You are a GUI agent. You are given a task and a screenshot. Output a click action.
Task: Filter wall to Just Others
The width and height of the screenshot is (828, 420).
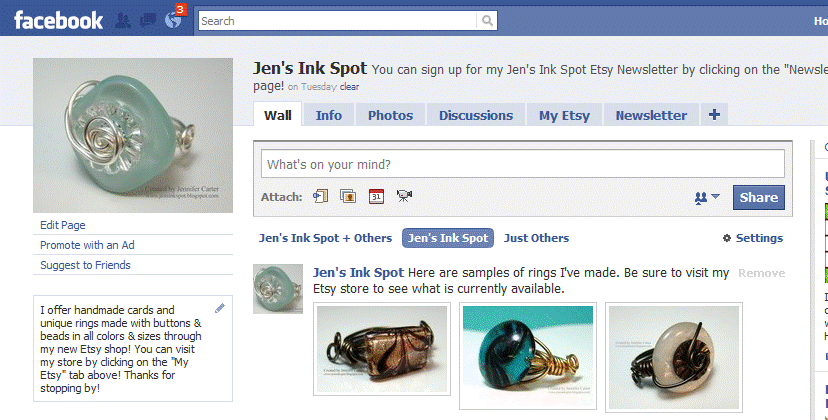pos(536,238)
